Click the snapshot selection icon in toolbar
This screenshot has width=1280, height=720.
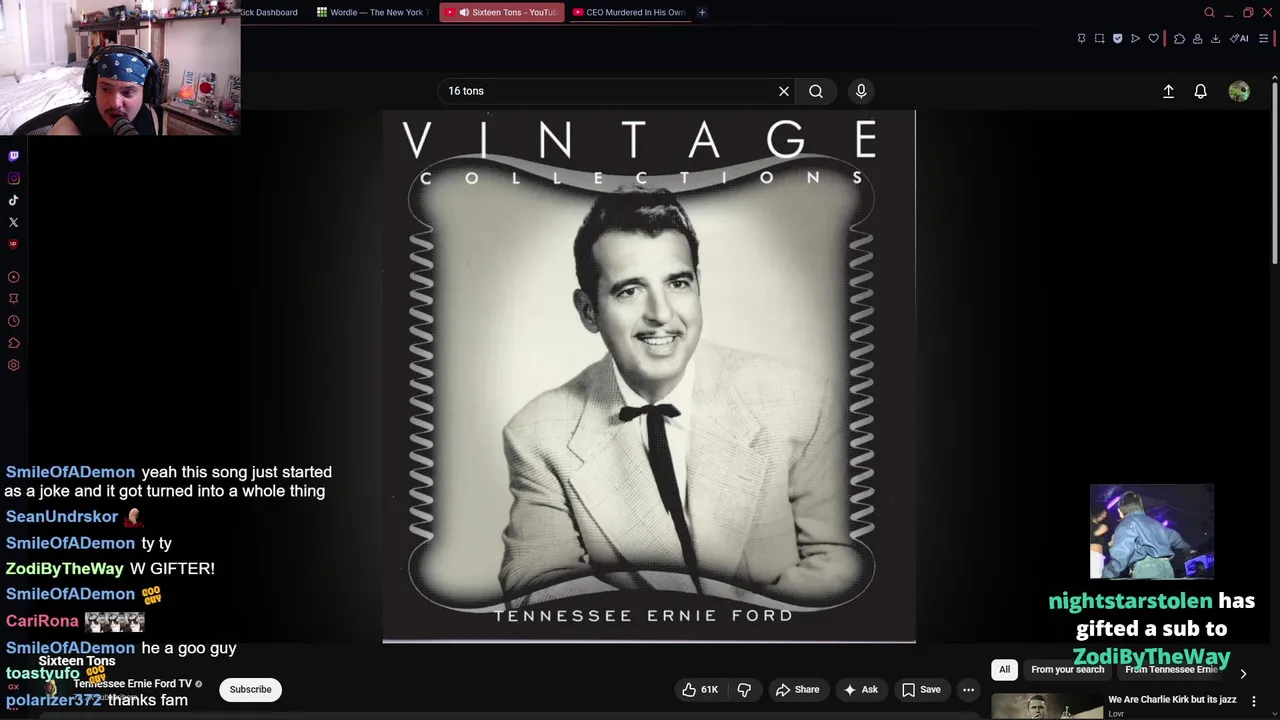[x=1099, y=38]
